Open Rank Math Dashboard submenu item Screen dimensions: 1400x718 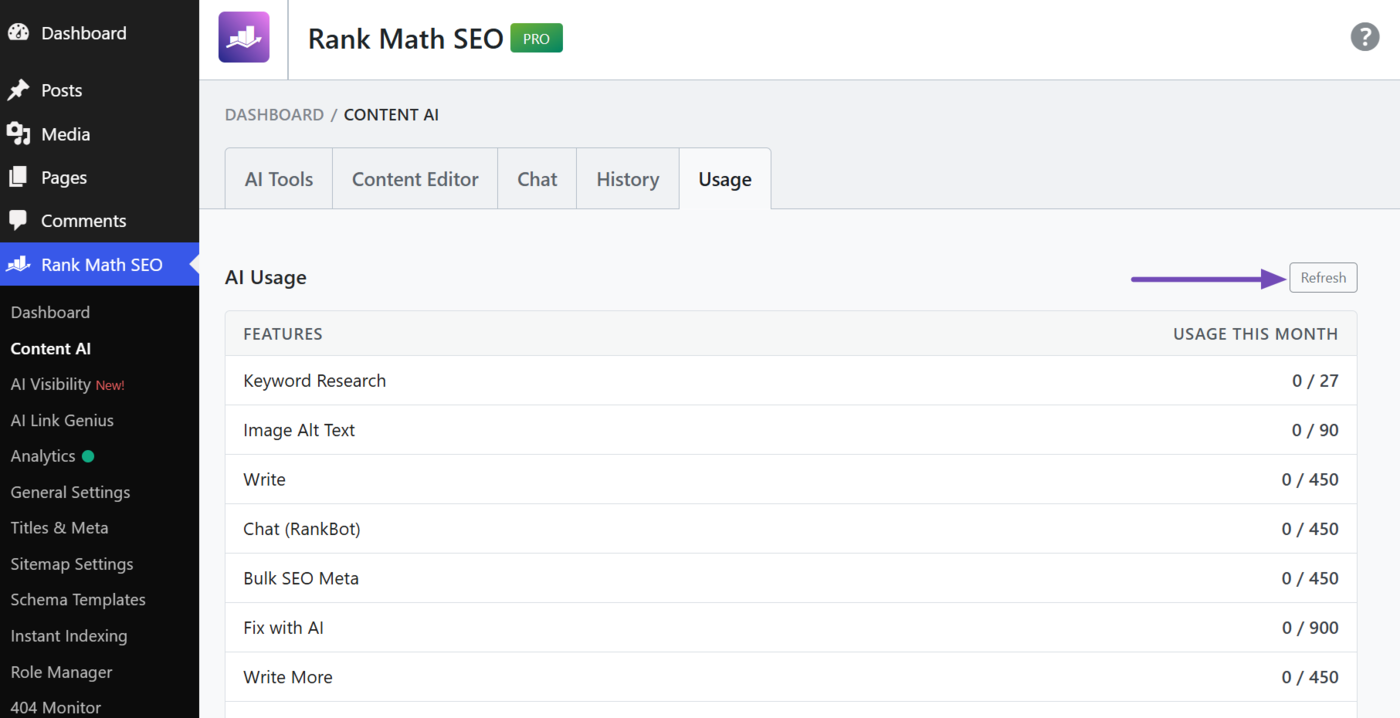(x=50, y=312)
